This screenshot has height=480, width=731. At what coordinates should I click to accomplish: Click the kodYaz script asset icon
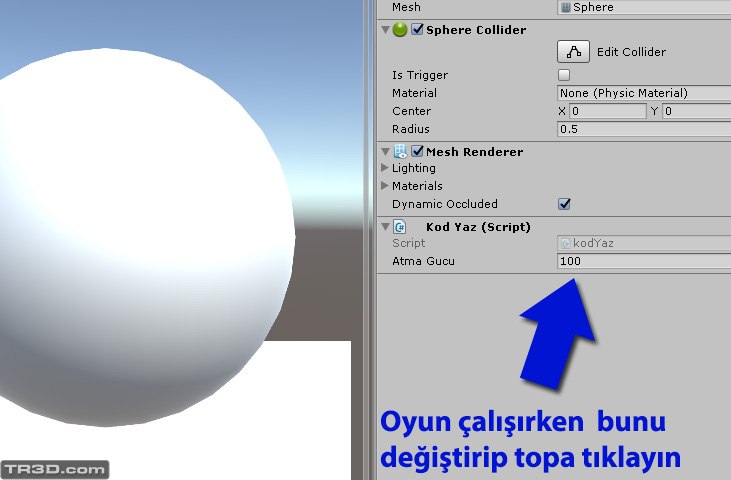(x=565, y=243)
